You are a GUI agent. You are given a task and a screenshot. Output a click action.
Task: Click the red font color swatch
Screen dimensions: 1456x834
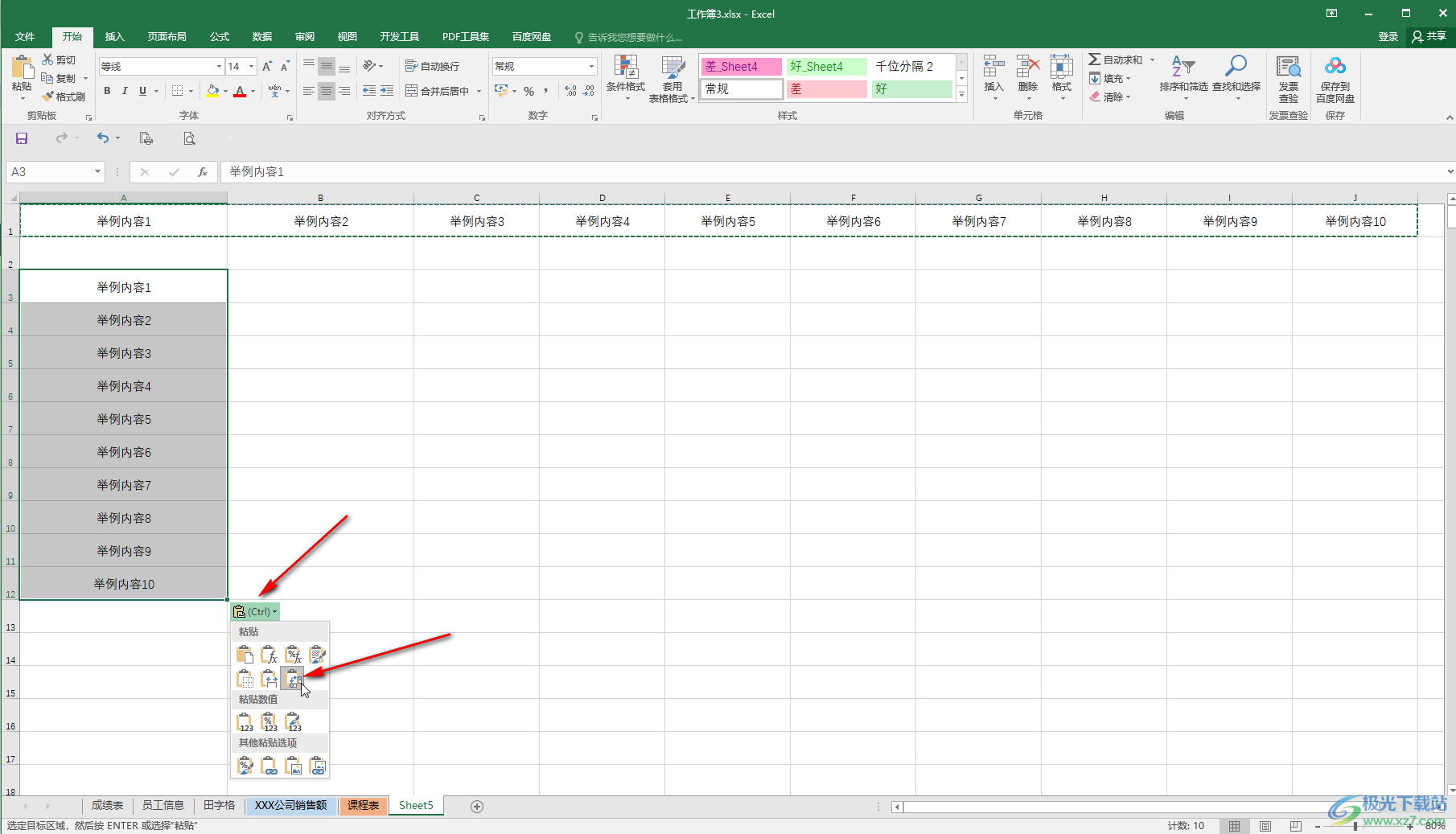point(239,91)
